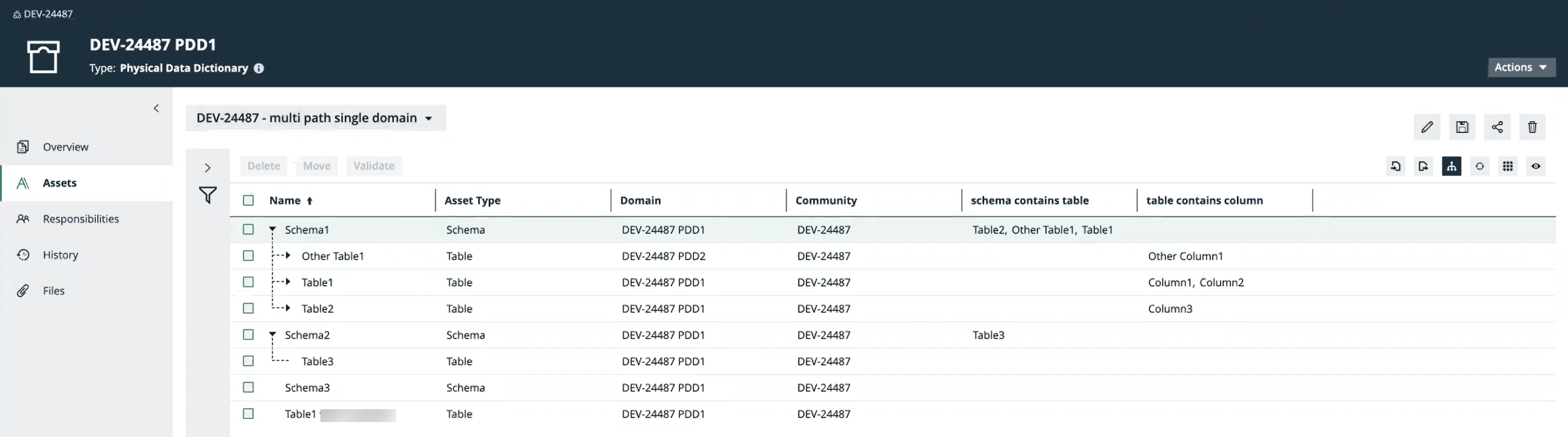Click the trash can delete view icon
1568x437 pixels.
click(x=1532, y=127)
